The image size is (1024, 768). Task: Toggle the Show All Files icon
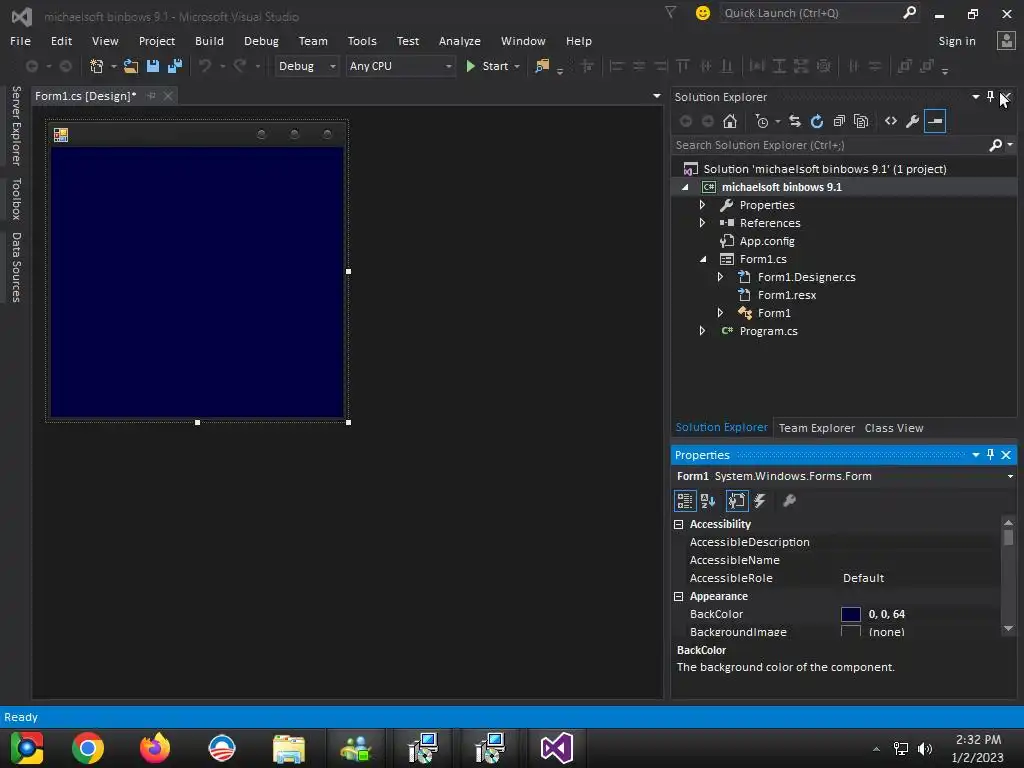point(861,121)
